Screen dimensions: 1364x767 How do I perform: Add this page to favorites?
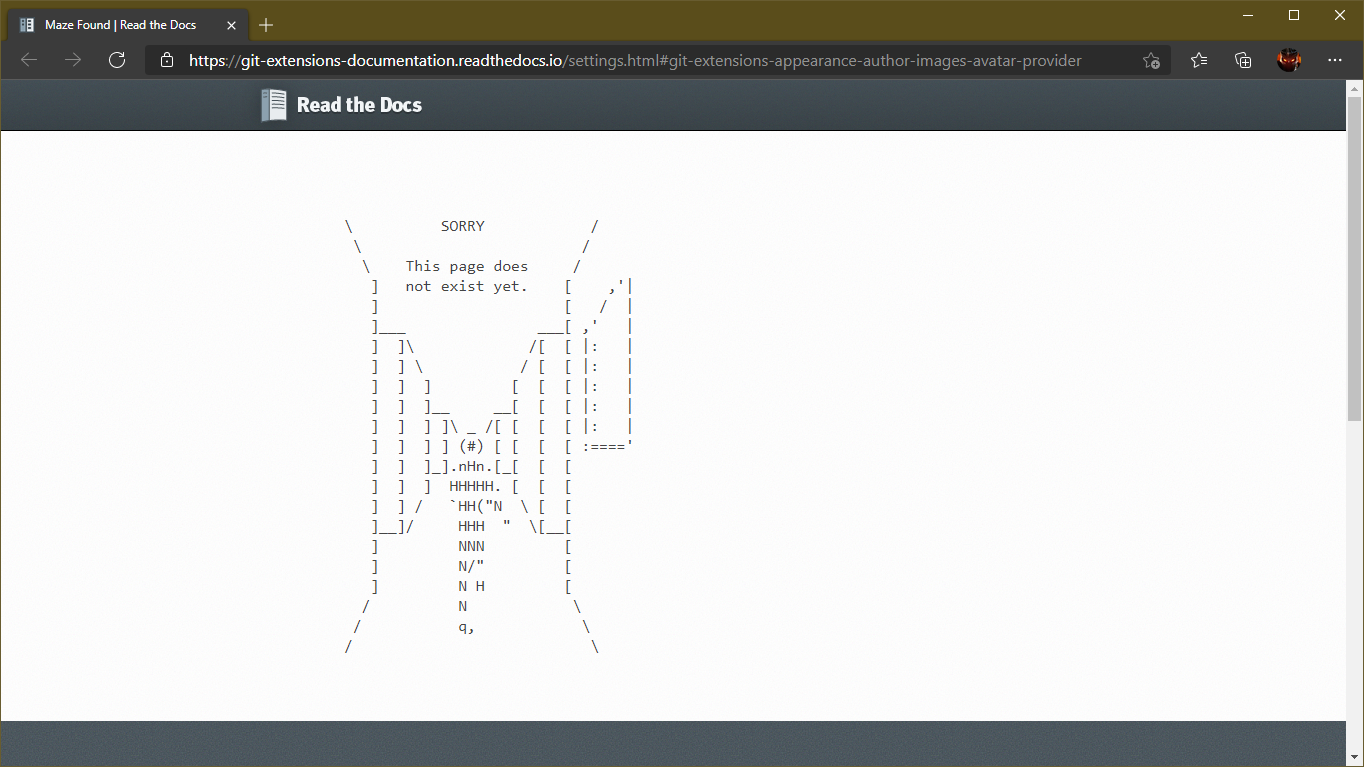click(x=1151, y=60)
